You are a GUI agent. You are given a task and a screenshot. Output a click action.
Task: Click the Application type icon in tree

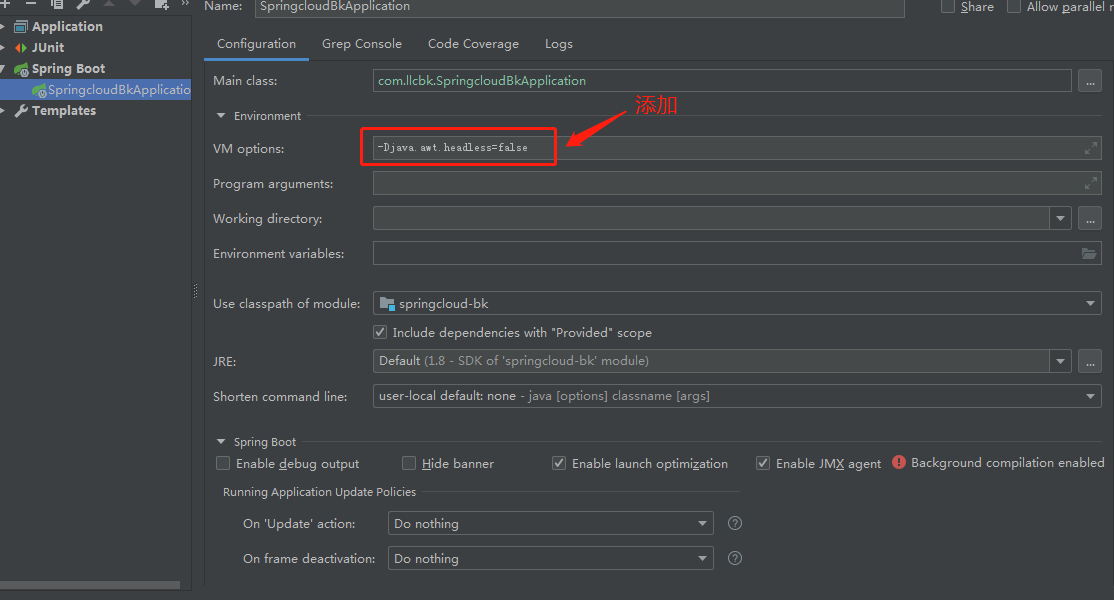tap(21, 27)
